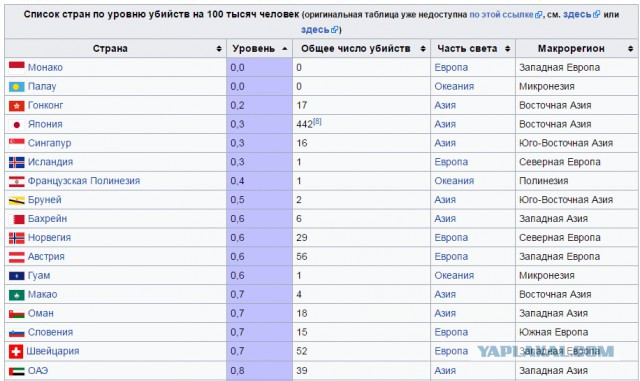Click the UAE flag icon

pyautogui.click(x=17, y=371)
